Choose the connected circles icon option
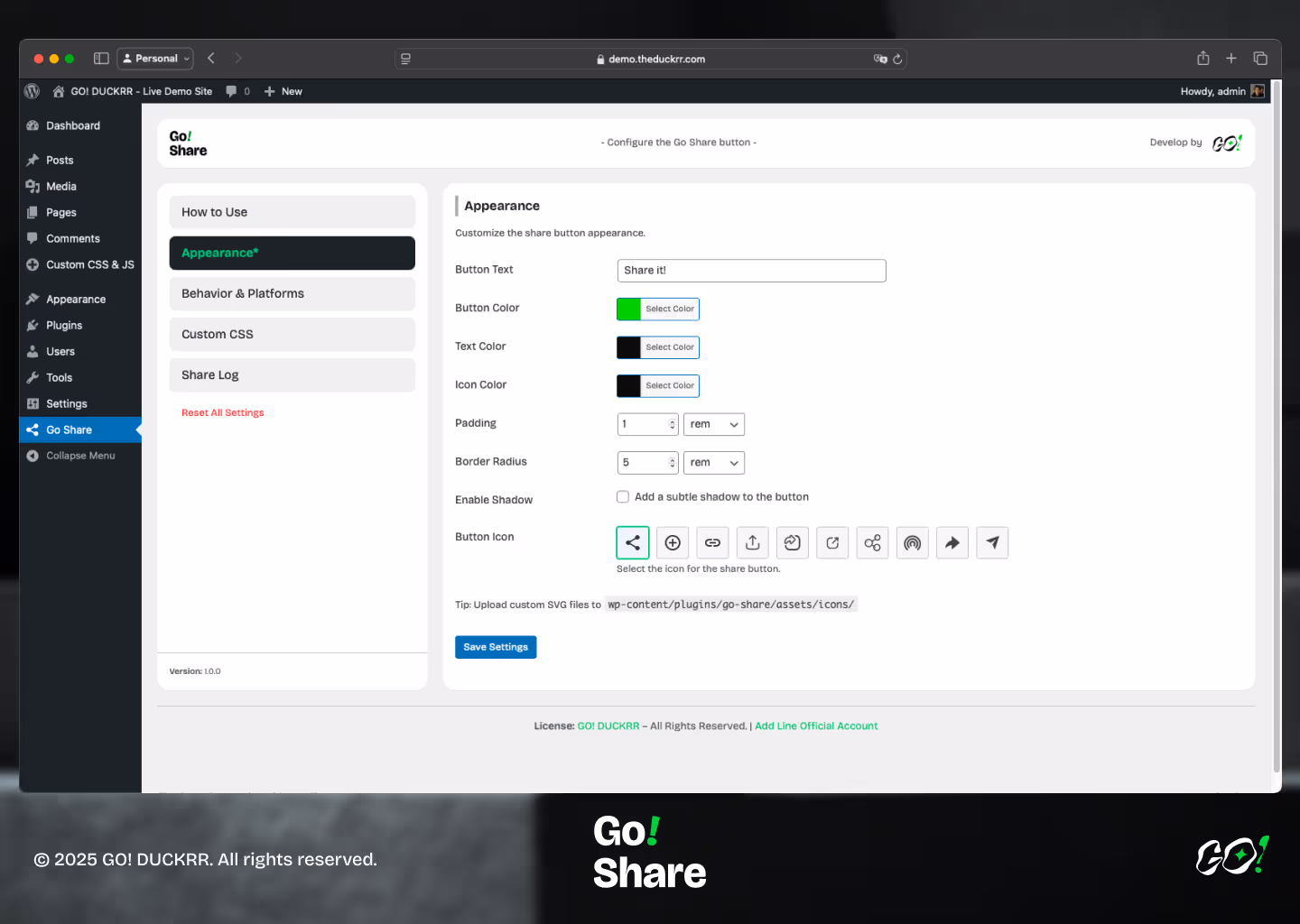The width and height of the screenshot is (1300, 924). 872,542
